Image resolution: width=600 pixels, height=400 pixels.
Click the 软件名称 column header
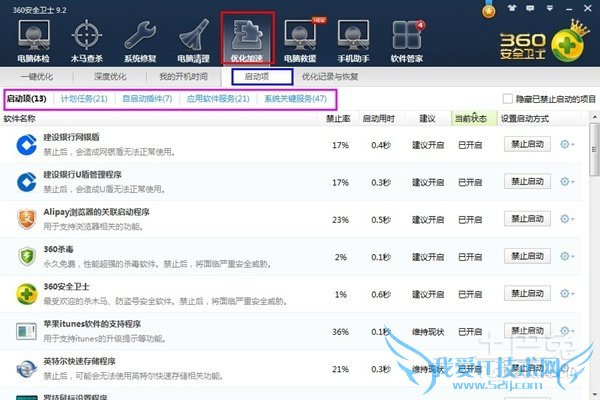pos(20,119)
